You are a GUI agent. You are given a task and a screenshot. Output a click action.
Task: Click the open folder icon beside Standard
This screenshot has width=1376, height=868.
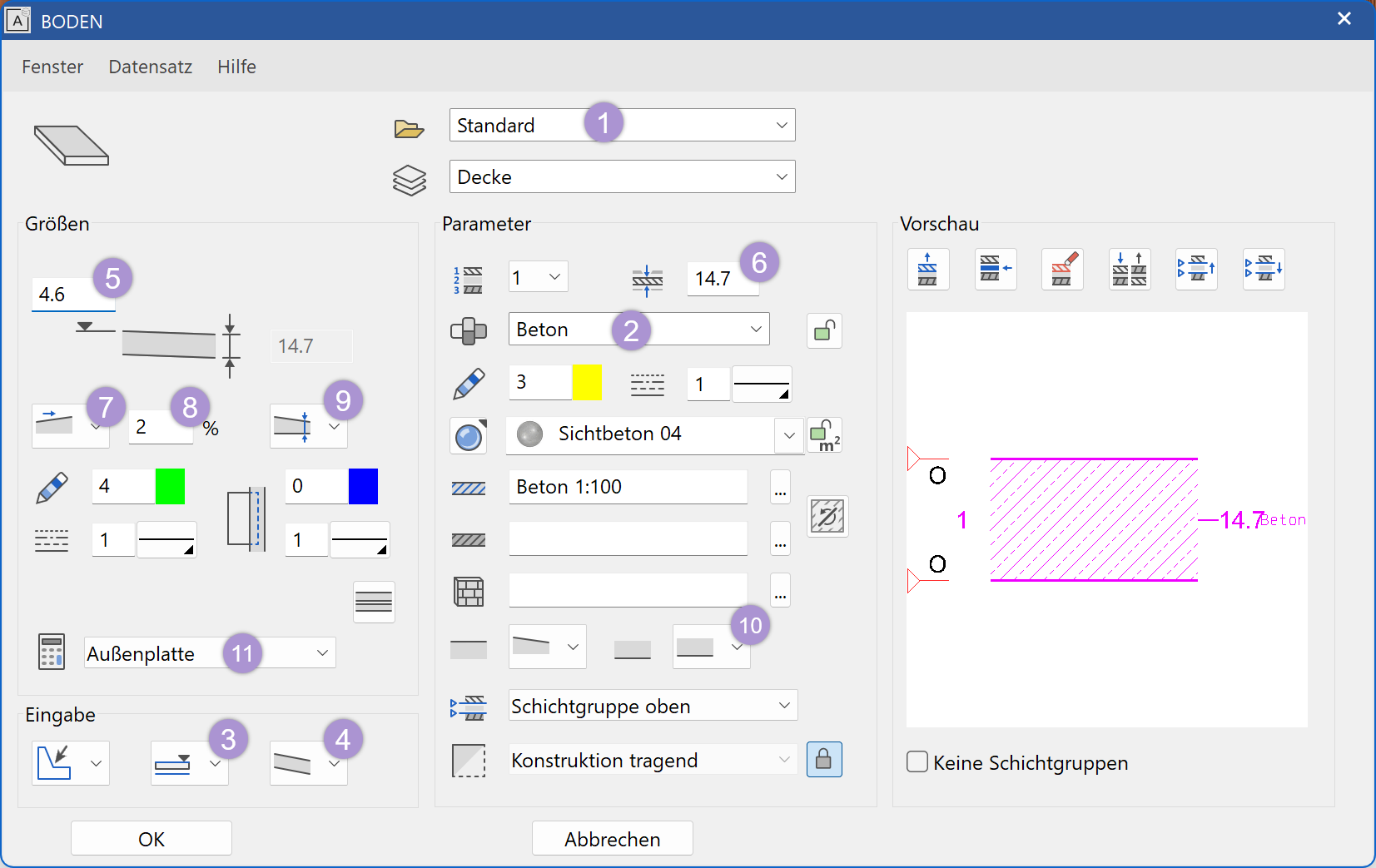pos(409,128)
